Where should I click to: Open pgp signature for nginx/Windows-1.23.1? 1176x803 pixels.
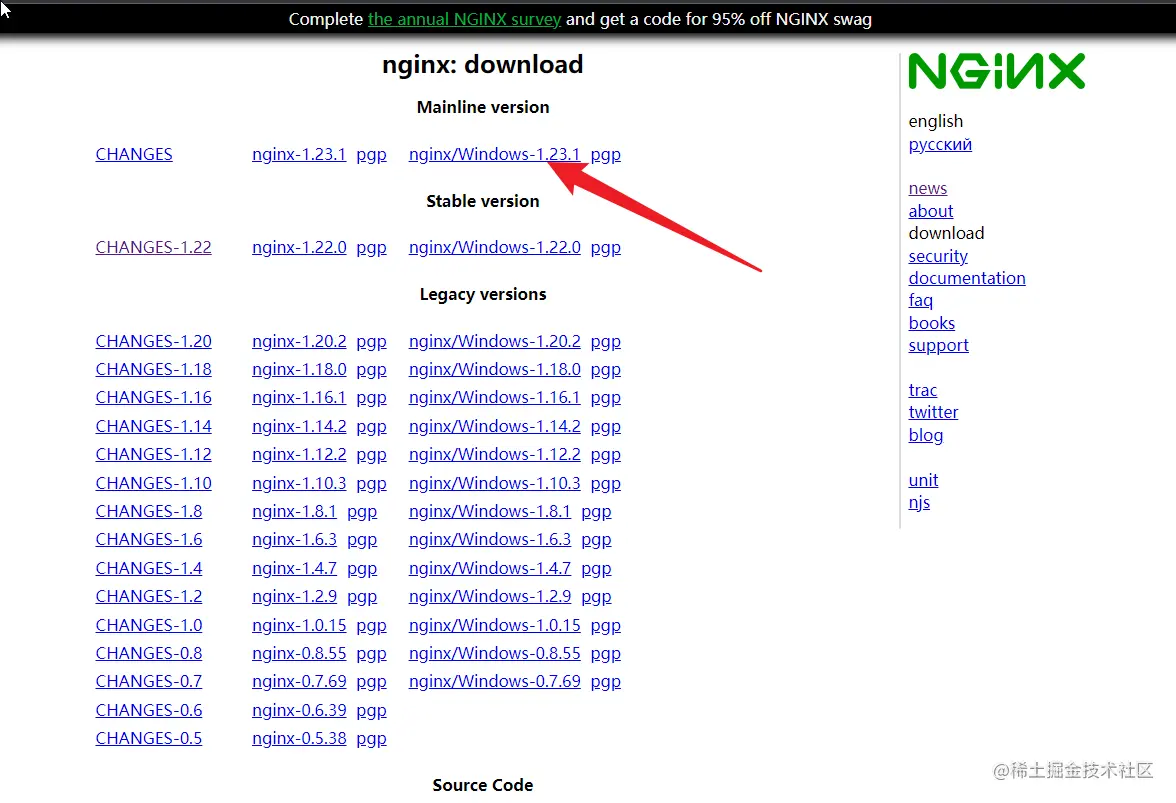coord(605,155)
